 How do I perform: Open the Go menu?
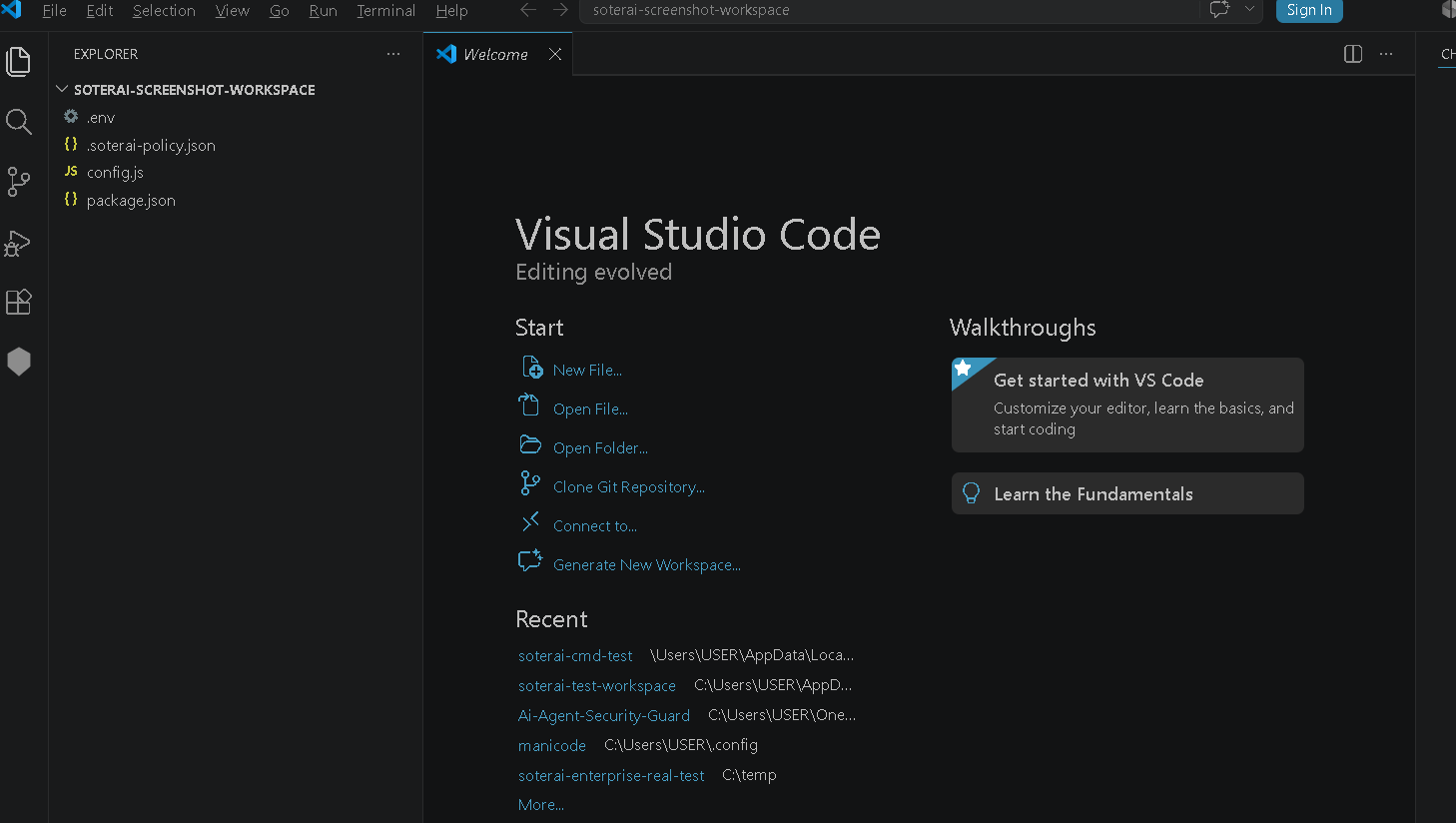tap(280, 10)
